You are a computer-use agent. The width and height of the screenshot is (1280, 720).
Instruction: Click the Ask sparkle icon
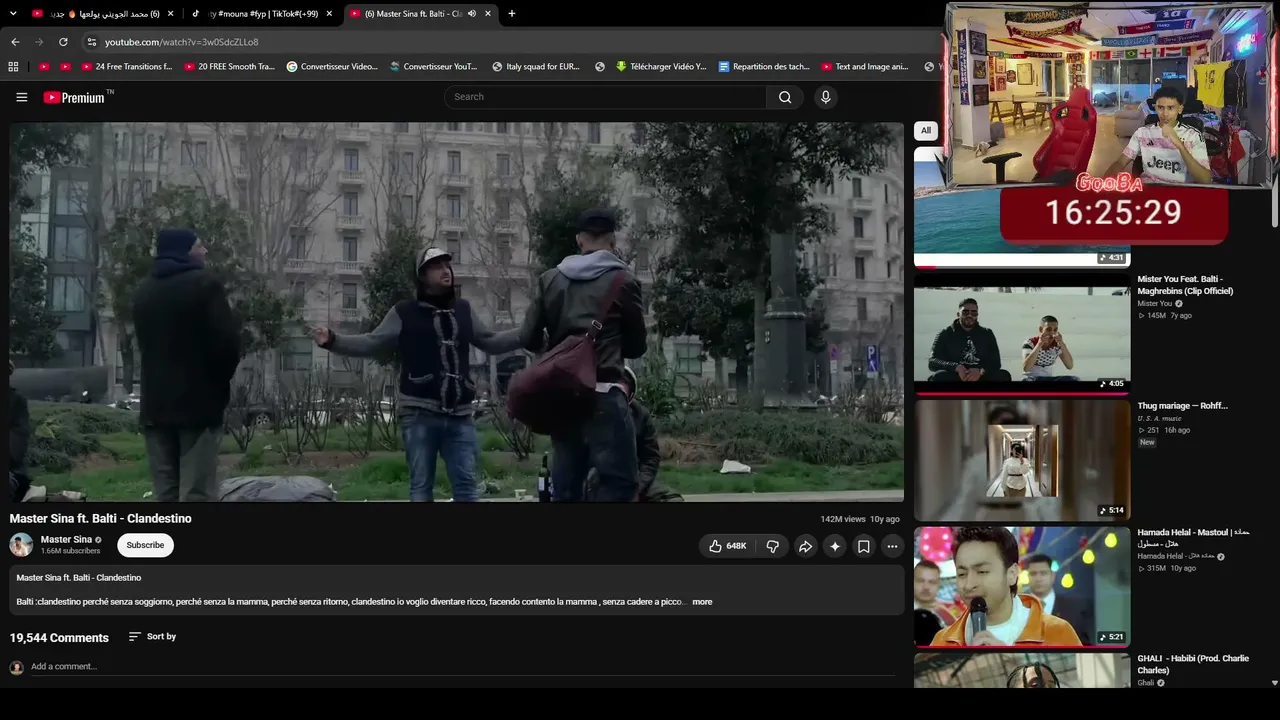click(x=835, y=546)
